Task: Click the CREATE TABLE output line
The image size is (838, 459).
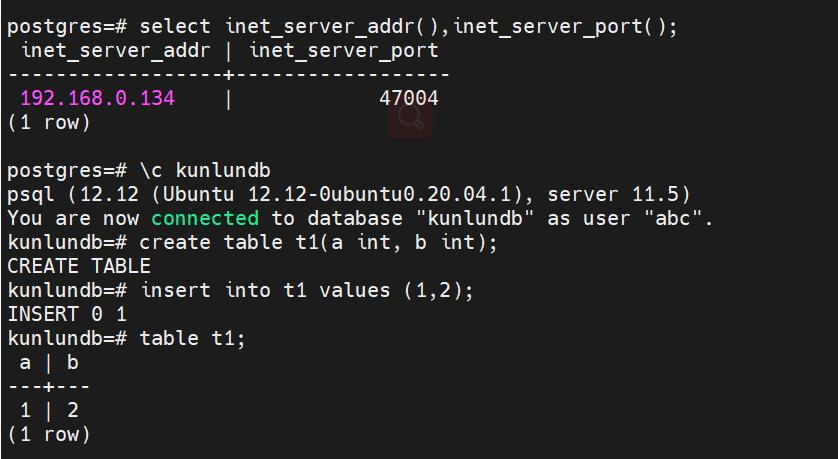Action: coord(78,266)
